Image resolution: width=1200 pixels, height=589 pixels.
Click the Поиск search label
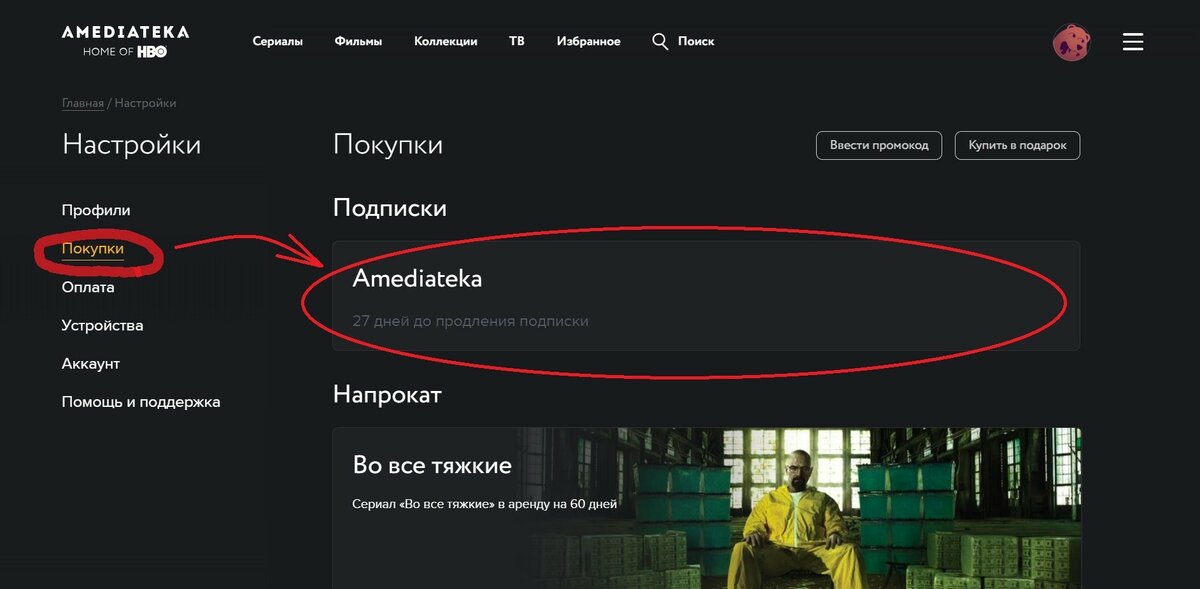696,41
